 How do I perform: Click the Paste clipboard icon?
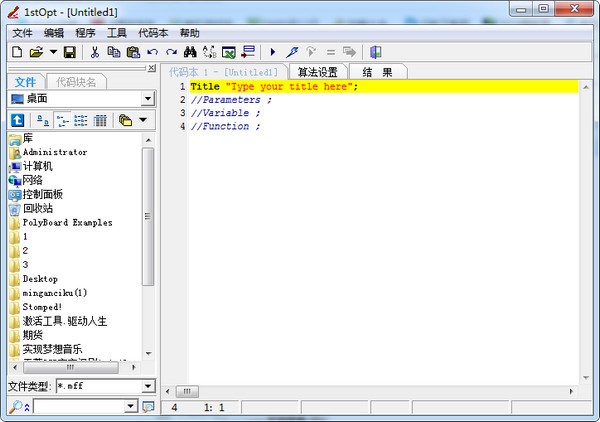133,52
